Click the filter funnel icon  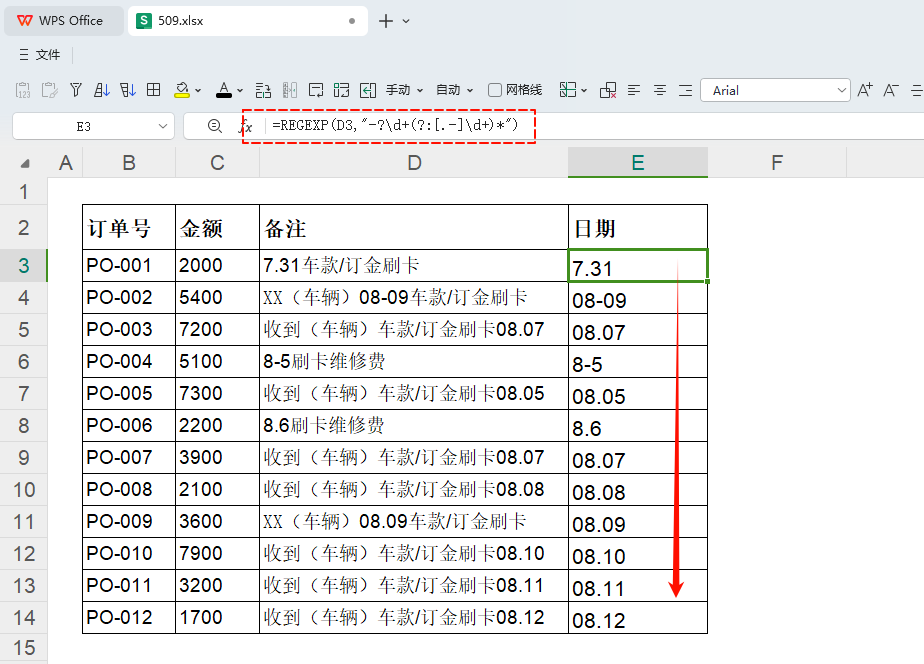(x=75, y=90)
